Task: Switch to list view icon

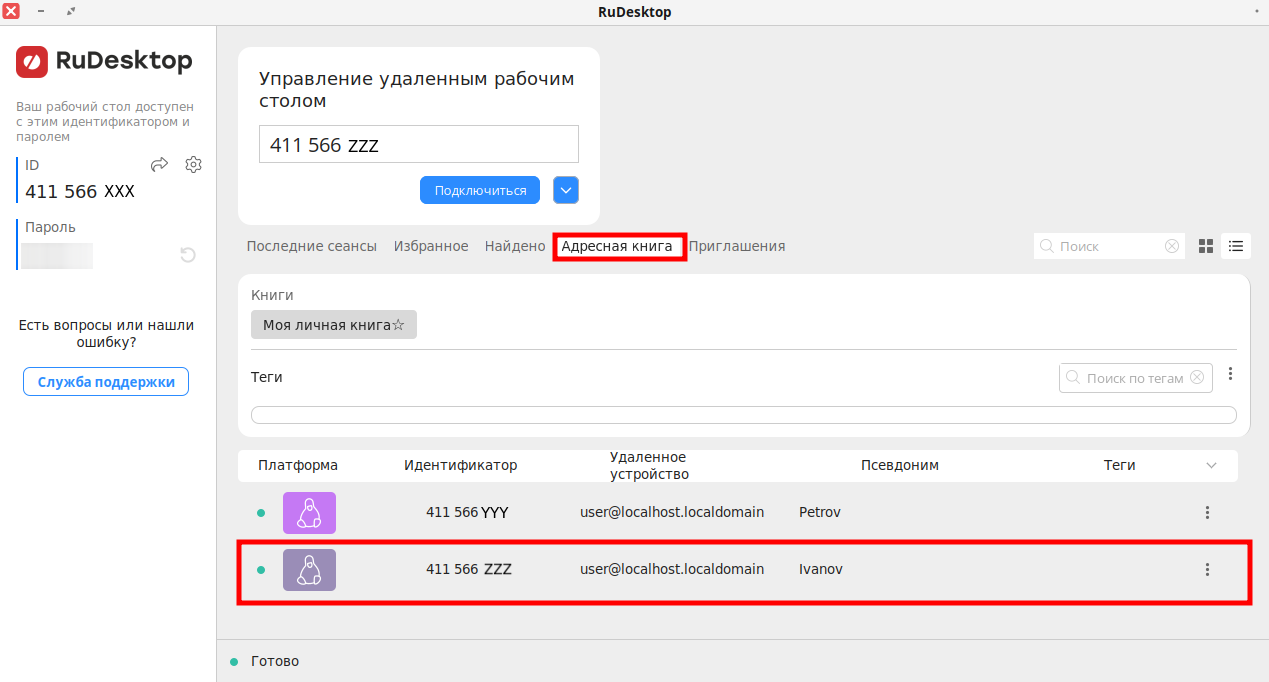Action: (x=1236, y=246)
